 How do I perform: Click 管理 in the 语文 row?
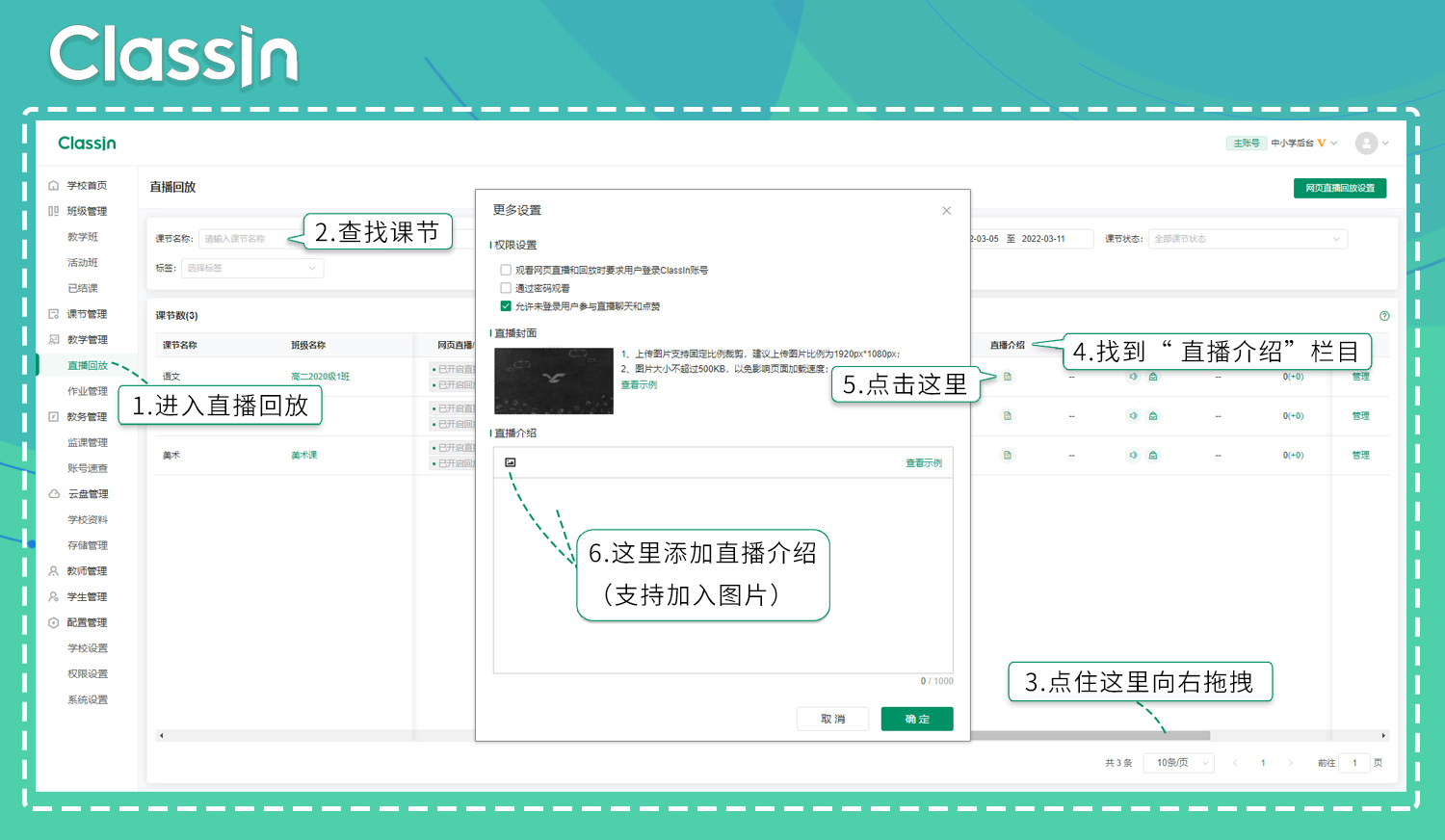[x=1360, y=377]
